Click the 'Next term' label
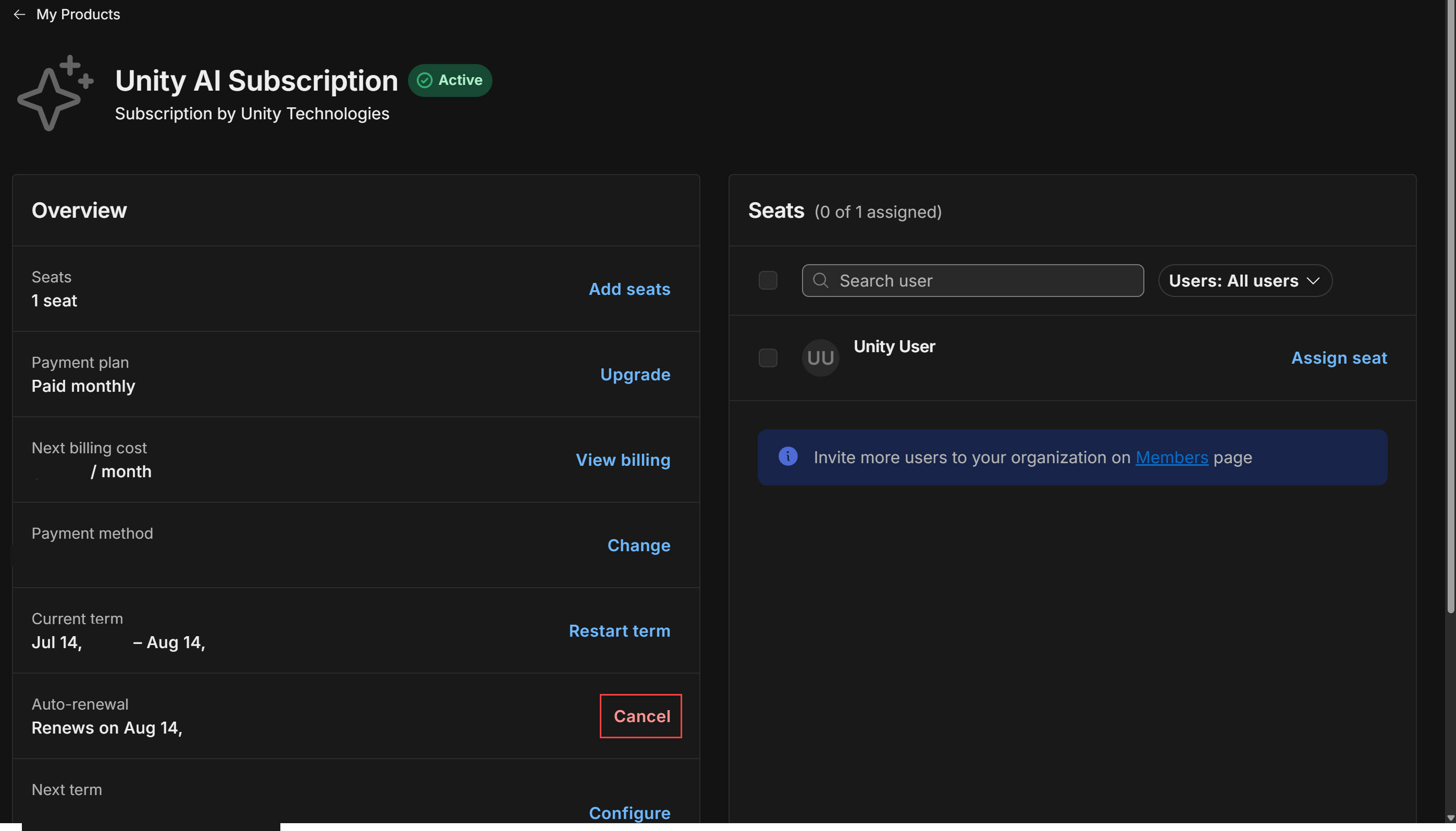The image size is (1456, 831). 67,790
